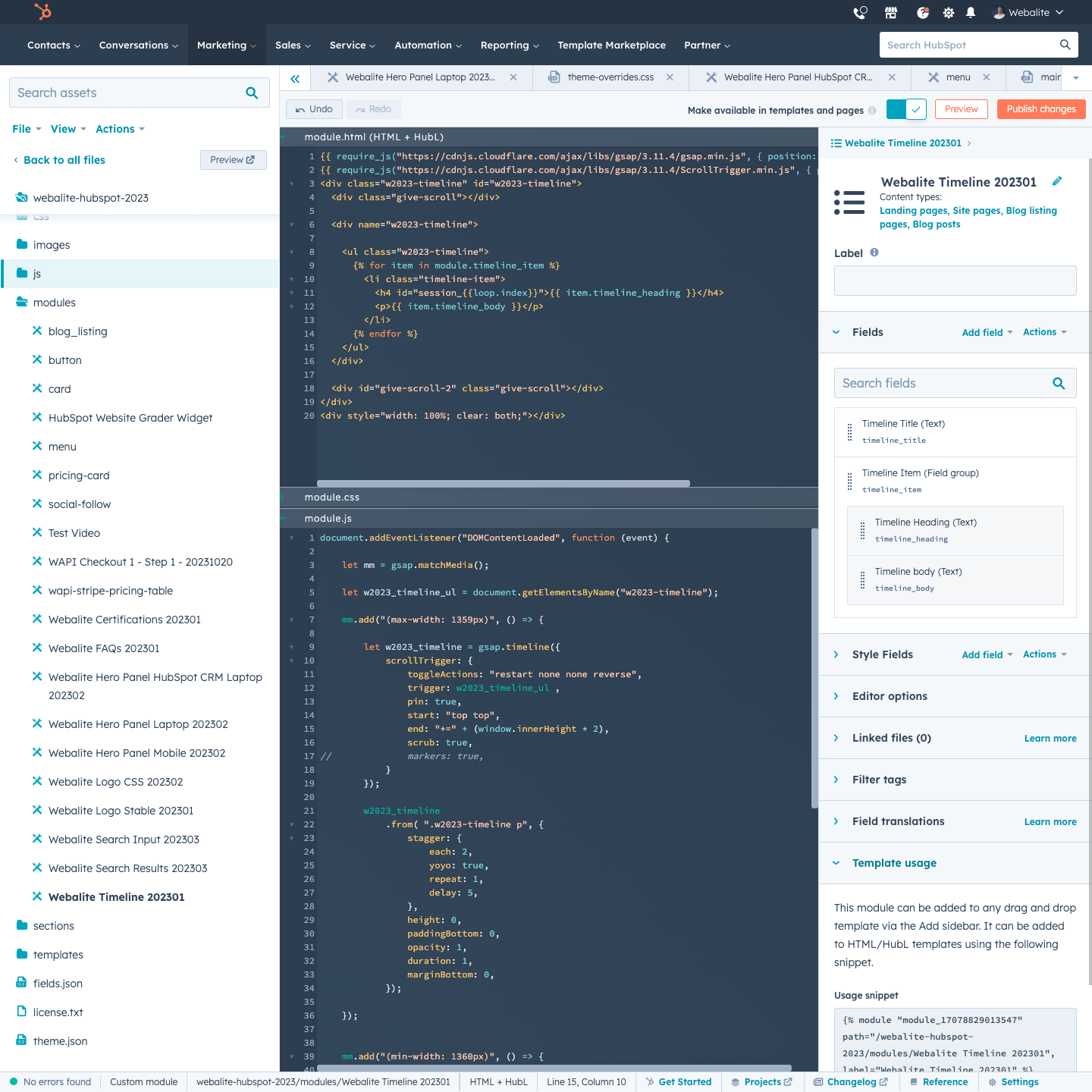The width and height of the screenshot is (1092, 1092).
Task: Open the View dropdown menu
Action: click(x=68, y=129)
